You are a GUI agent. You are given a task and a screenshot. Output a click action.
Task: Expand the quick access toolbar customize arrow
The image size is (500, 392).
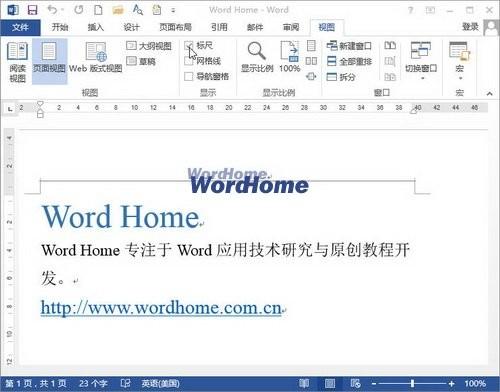click(x=173, y=10)
